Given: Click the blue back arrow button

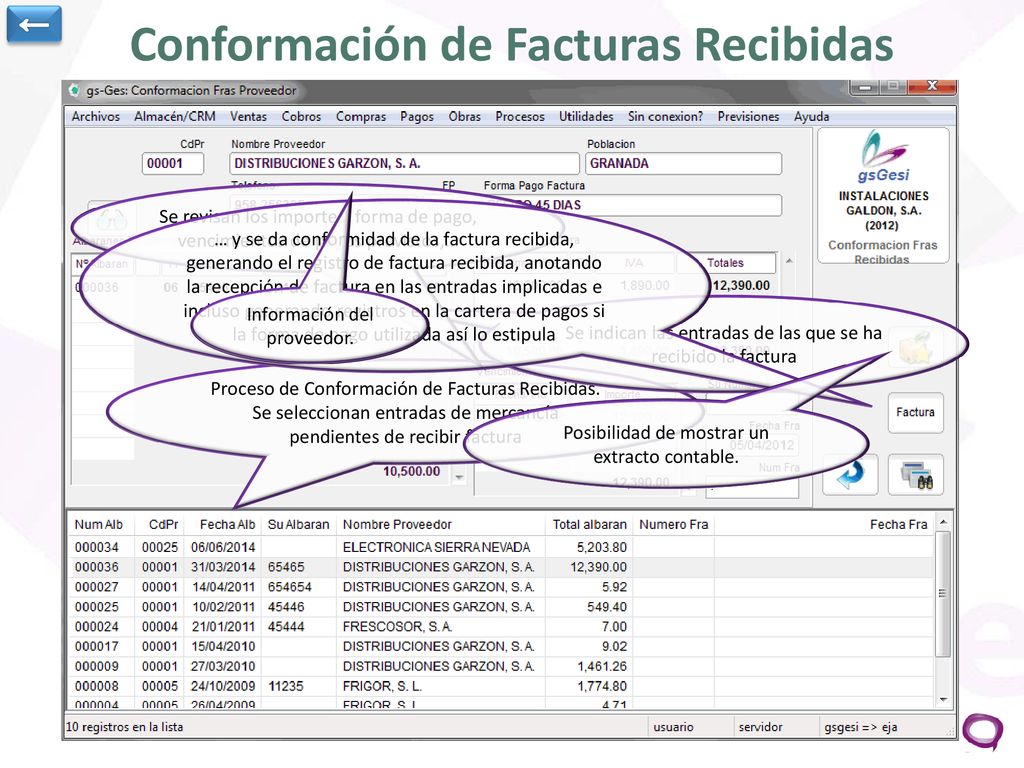Looking at the screenshot, I should pos(34,25).
